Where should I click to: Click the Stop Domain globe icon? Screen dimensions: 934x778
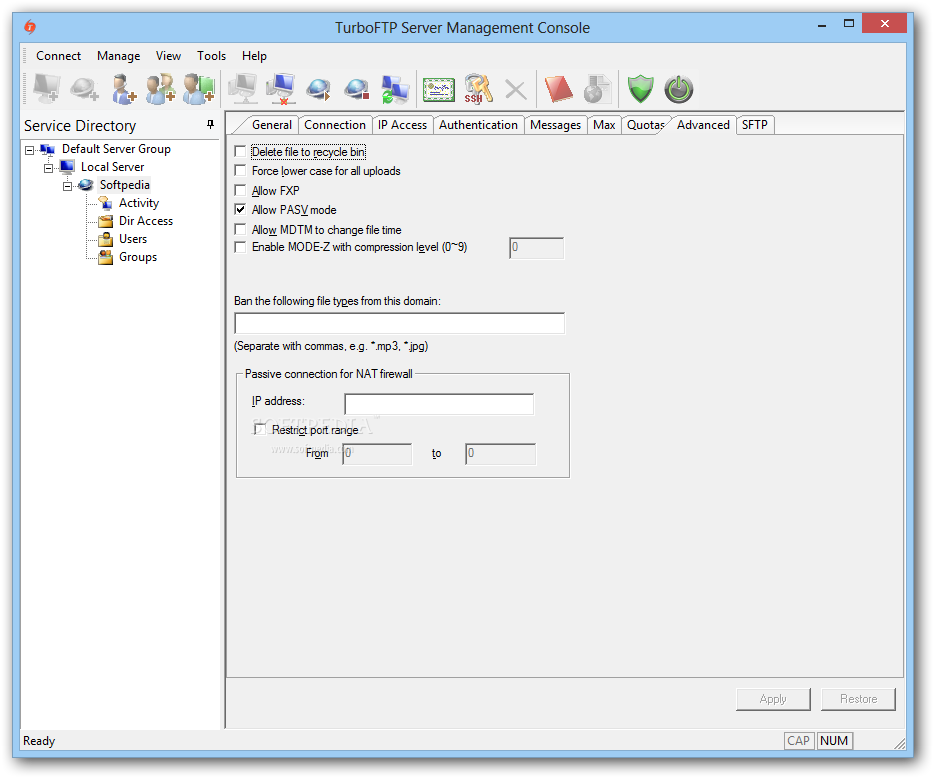click(357, 89)
